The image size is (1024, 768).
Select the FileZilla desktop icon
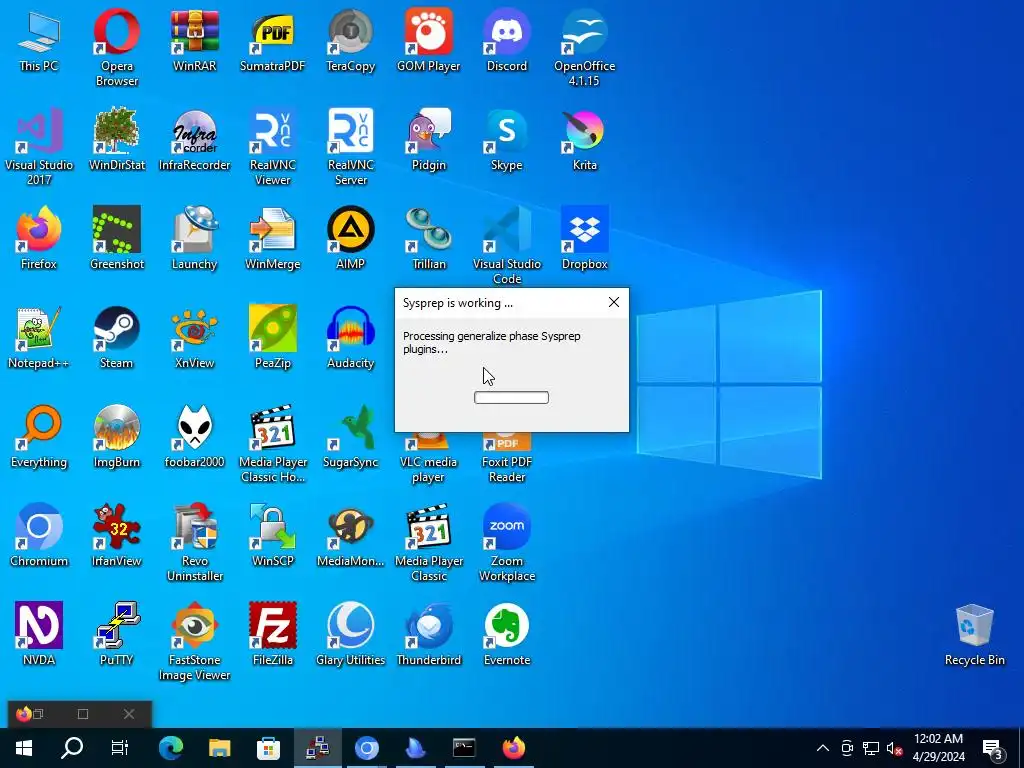click(273, 635)
